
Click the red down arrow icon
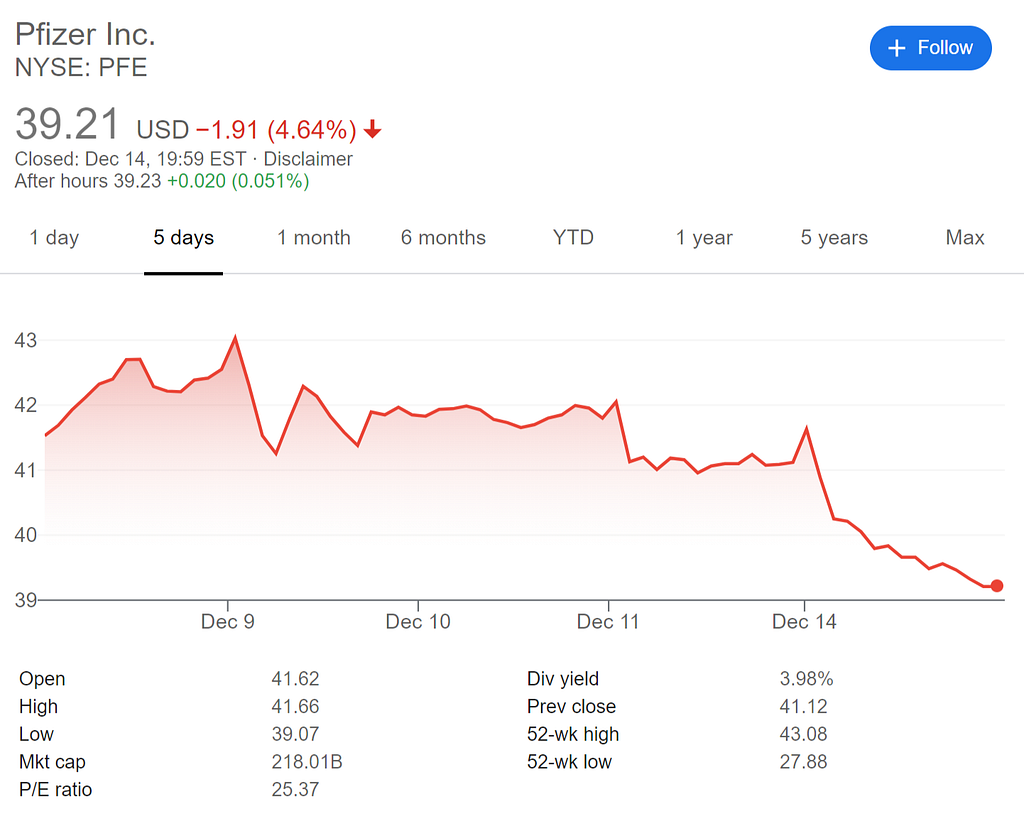tap(373, 129)
